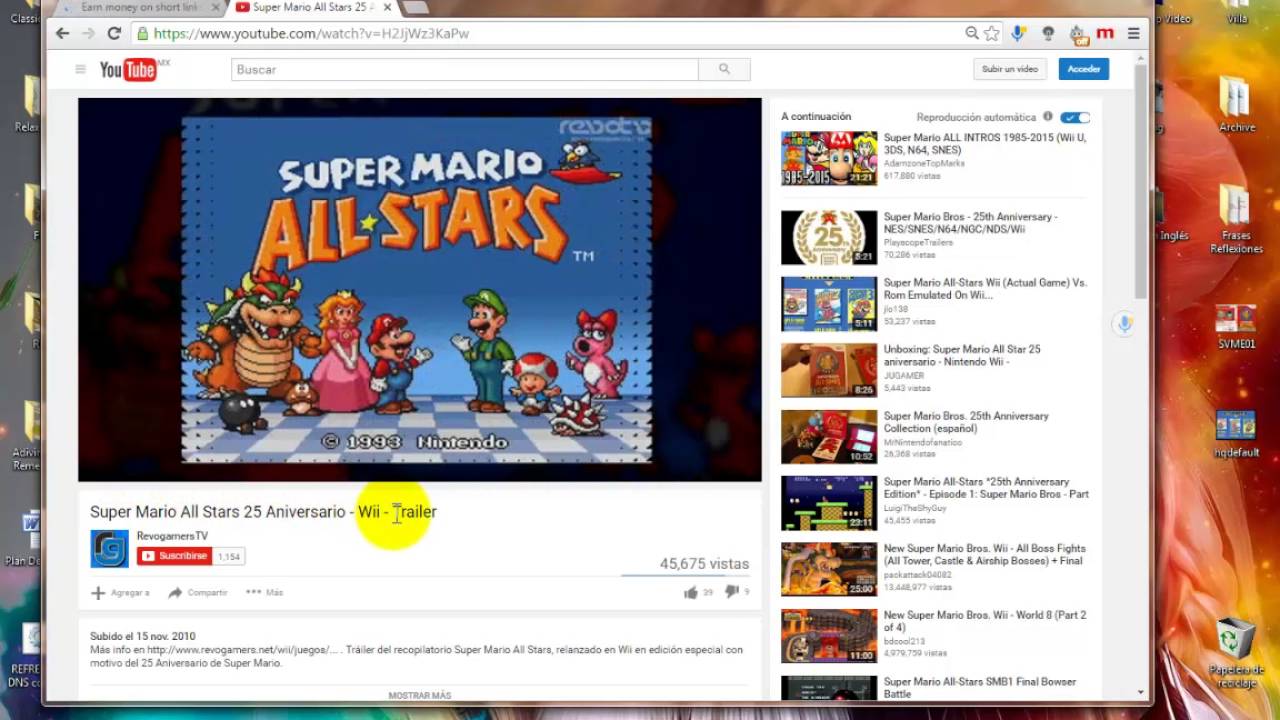Select the SVME01 desktop file
This screenshot has width=1280, height=720.
tap(1236, 326)
